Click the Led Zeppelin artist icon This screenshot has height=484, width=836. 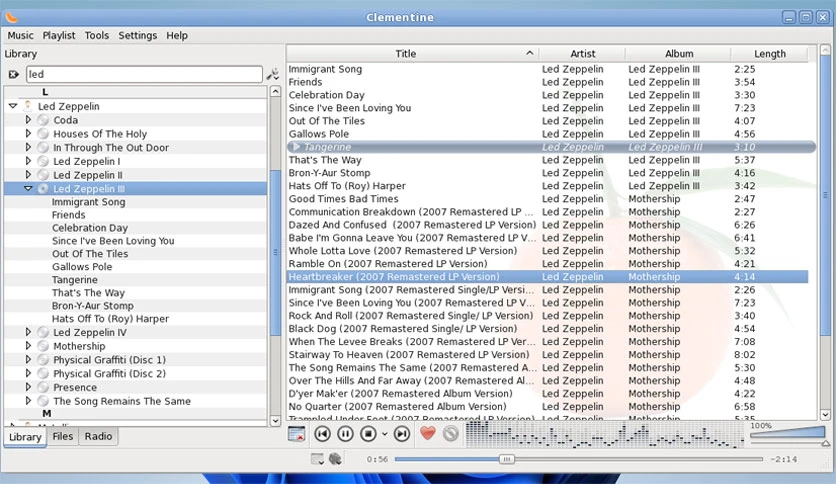pos(28,106)
